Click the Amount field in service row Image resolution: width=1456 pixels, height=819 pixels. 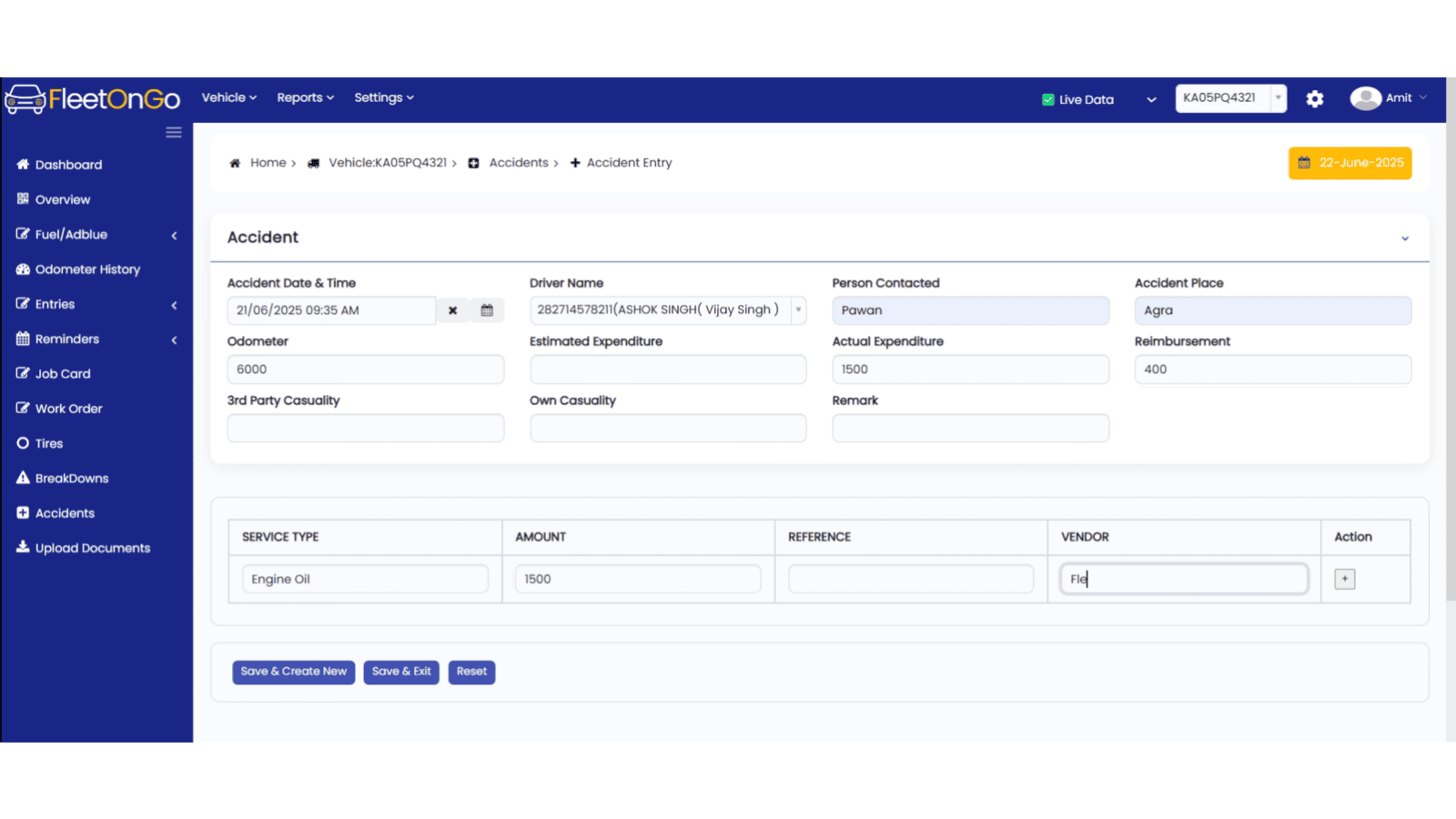tap(638, 579)
